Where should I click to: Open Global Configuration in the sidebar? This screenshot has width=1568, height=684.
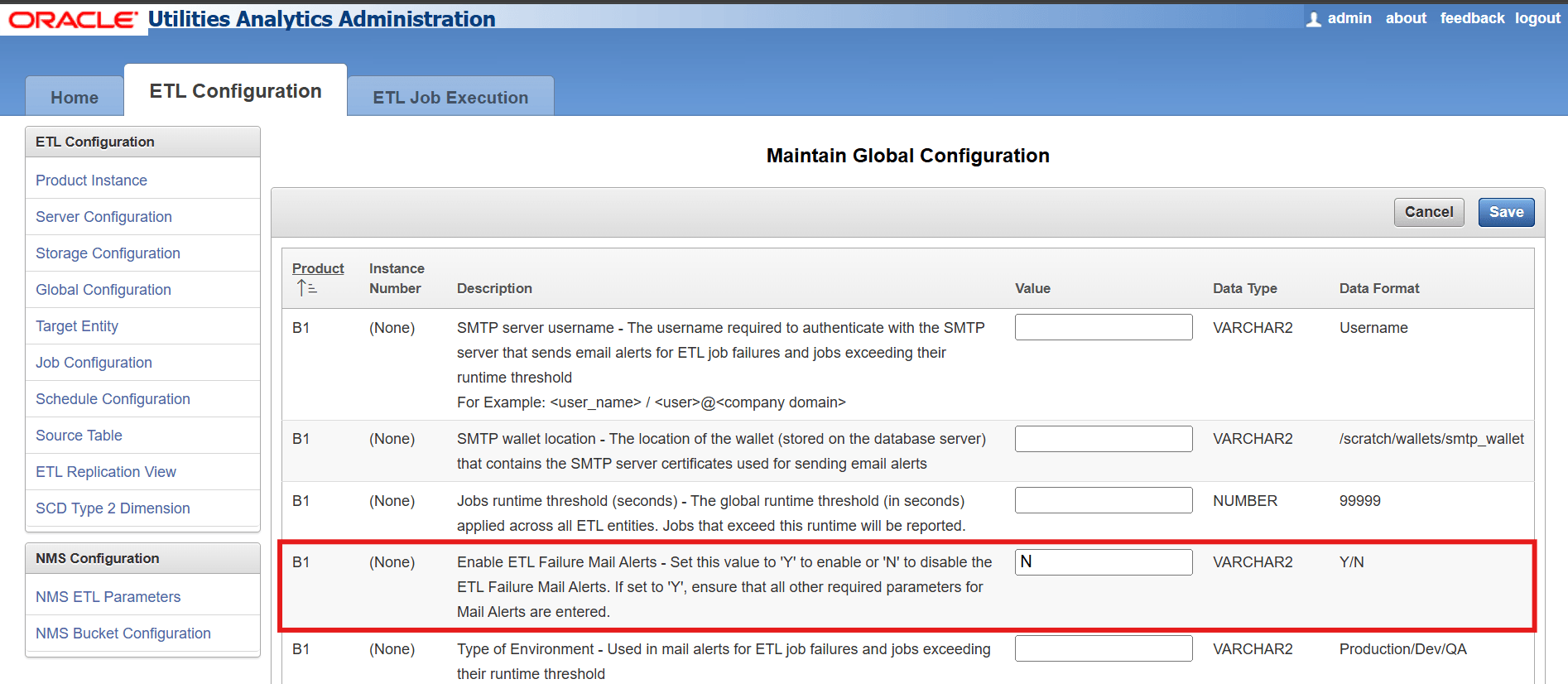click(103, 290)
